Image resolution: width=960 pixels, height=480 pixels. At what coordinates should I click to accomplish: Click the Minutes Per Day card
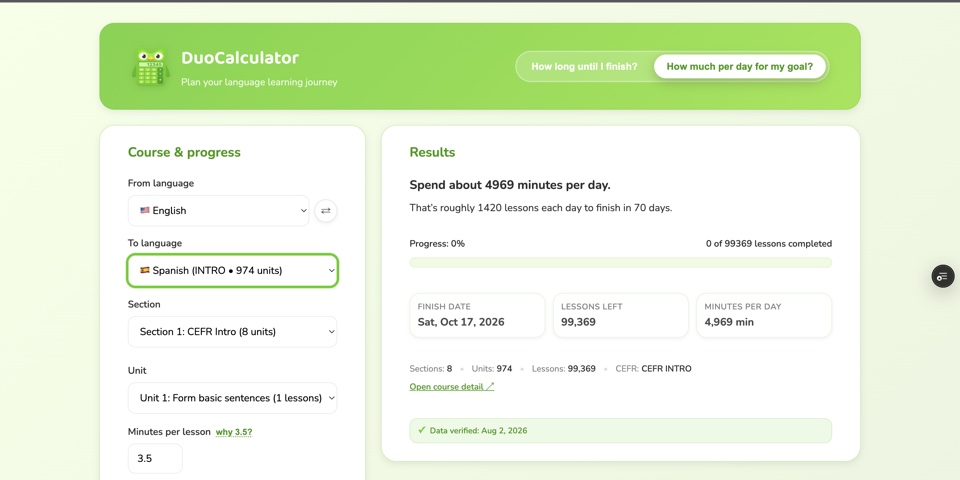[764, 315]
